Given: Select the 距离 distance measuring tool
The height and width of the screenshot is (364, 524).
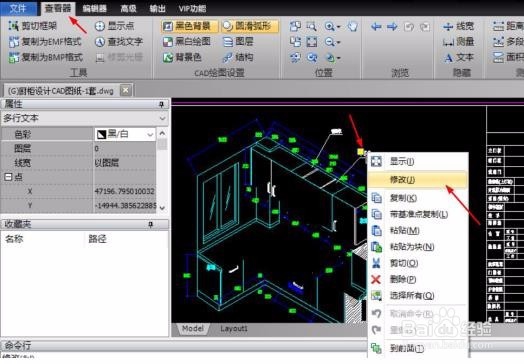Looking at the screenshot, I should (x=508, y=26).
